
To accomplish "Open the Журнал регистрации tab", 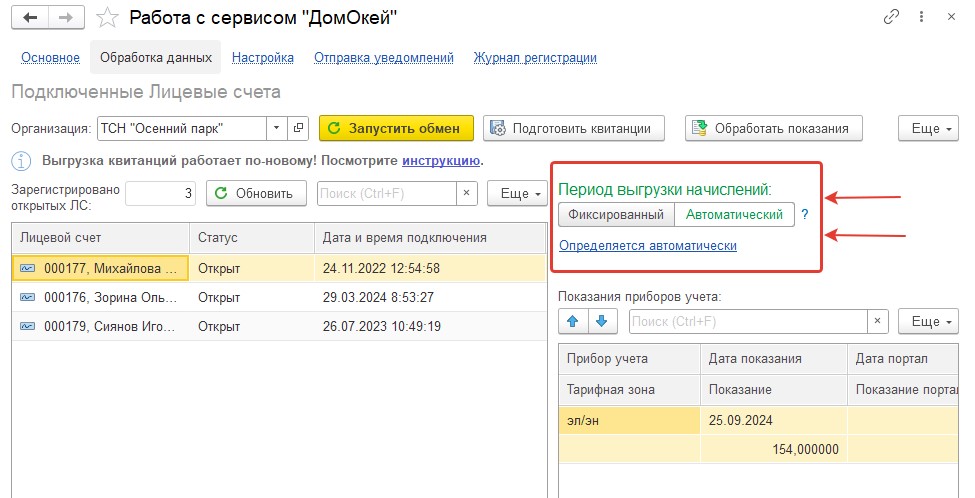I will point(535,58).
